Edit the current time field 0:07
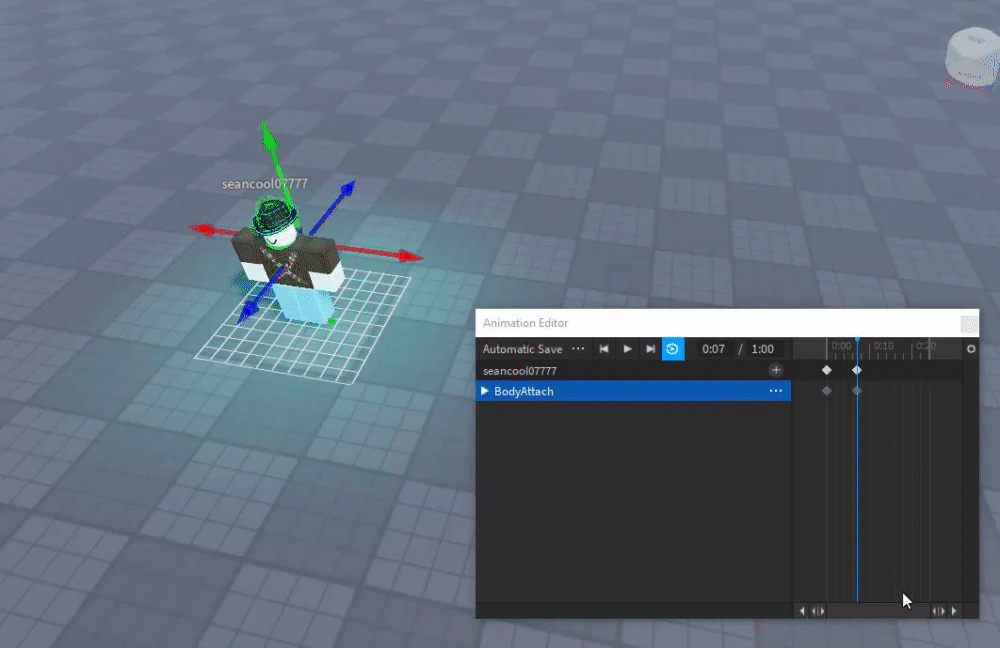The width and height of the screenshot is (1000, 648). click(713, 349)
